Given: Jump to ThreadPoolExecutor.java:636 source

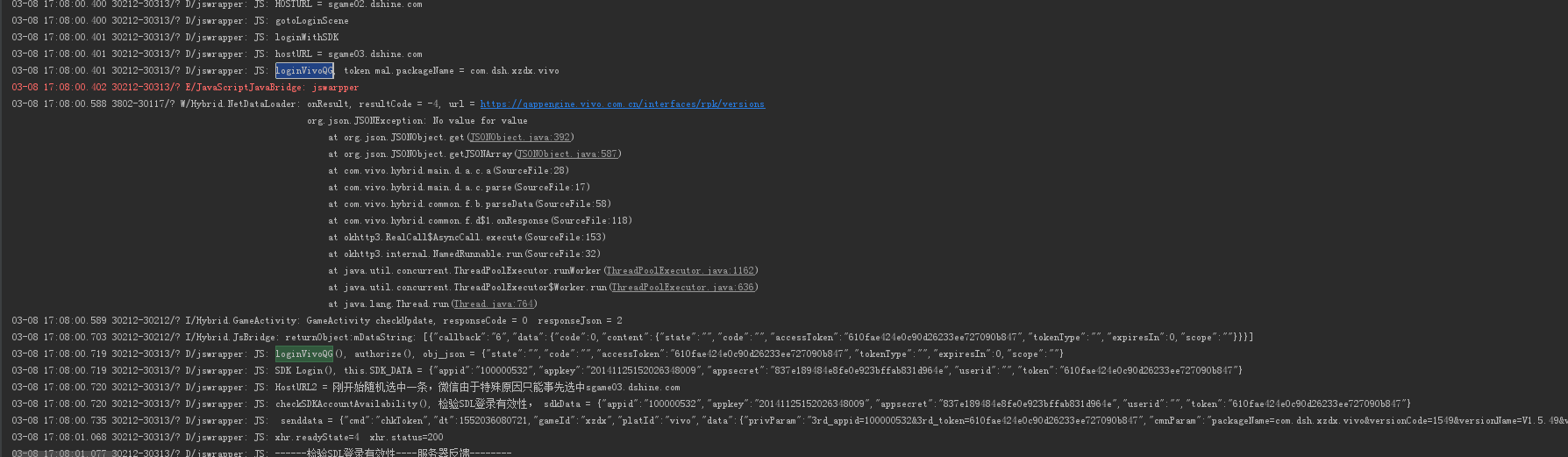Looking at the screenshot, I should [681, 287].
